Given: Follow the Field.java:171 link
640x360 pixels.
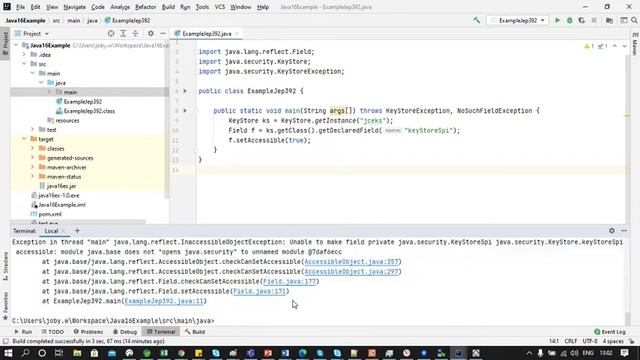Looking at the screenshot, I should pyautogui.click(x=260, y=291).
